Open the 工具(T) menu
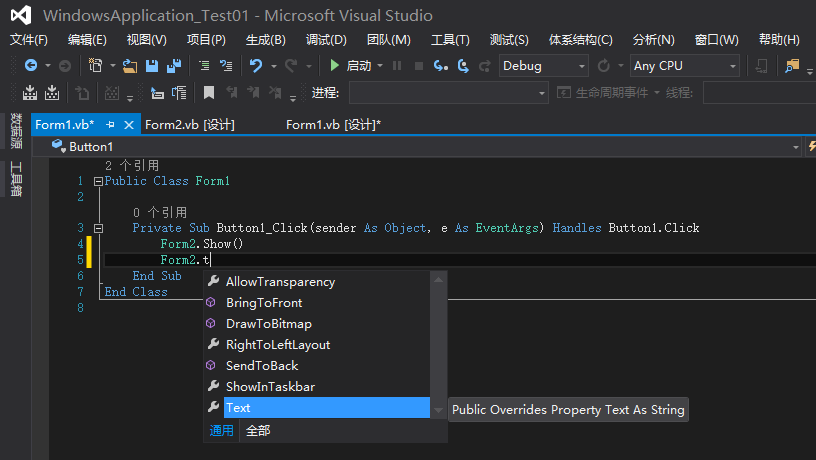 [450, 40]
